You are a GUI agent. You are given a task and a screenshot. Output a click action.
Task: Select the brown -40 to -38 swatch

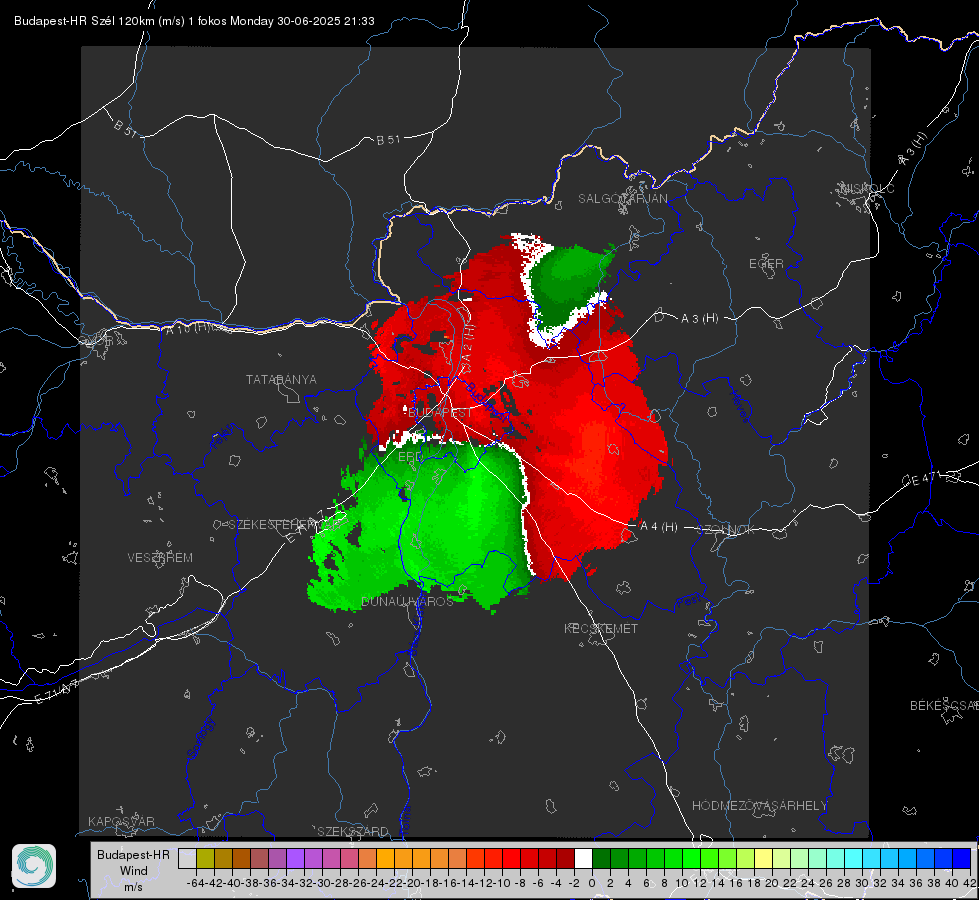tap(241, 858)
